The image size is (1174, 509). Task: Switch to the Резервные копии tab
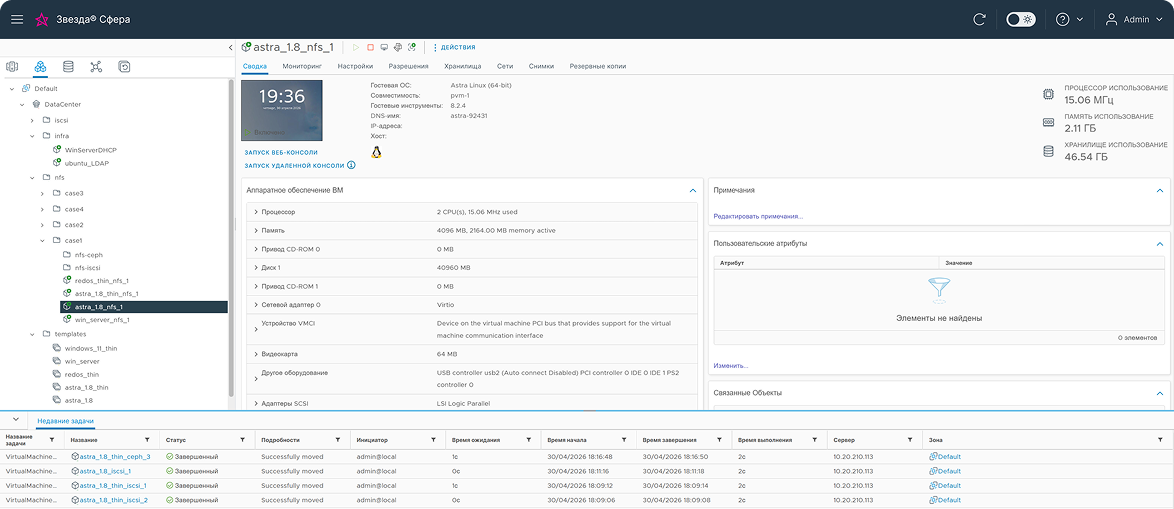[597, 67]
